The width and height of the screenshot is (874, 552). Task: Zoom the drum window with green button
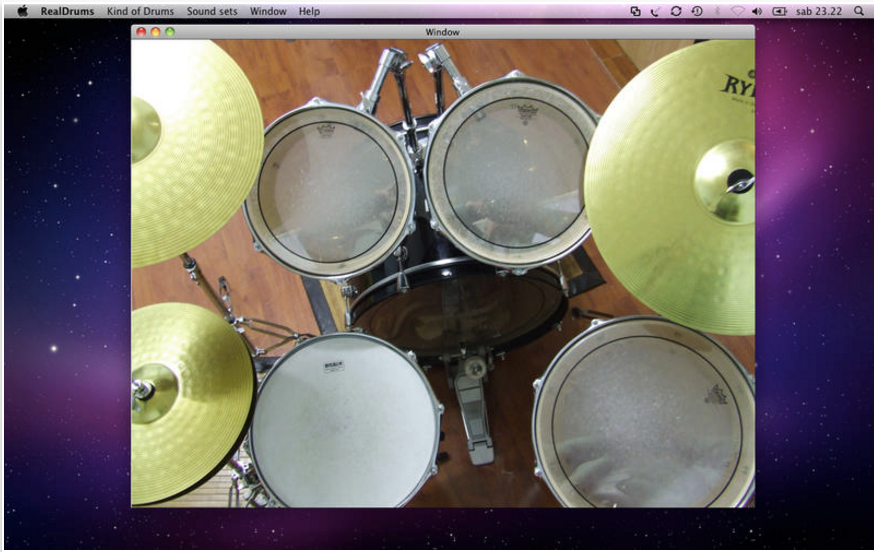coord(170,32)
